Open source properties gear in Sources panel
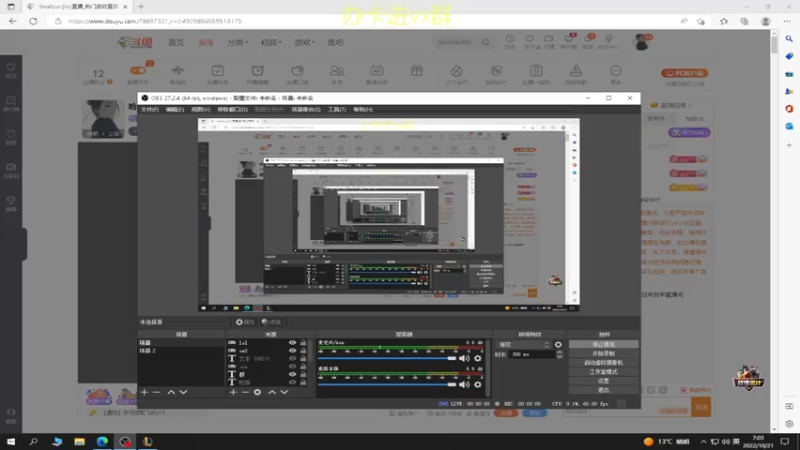 (258, 392)
